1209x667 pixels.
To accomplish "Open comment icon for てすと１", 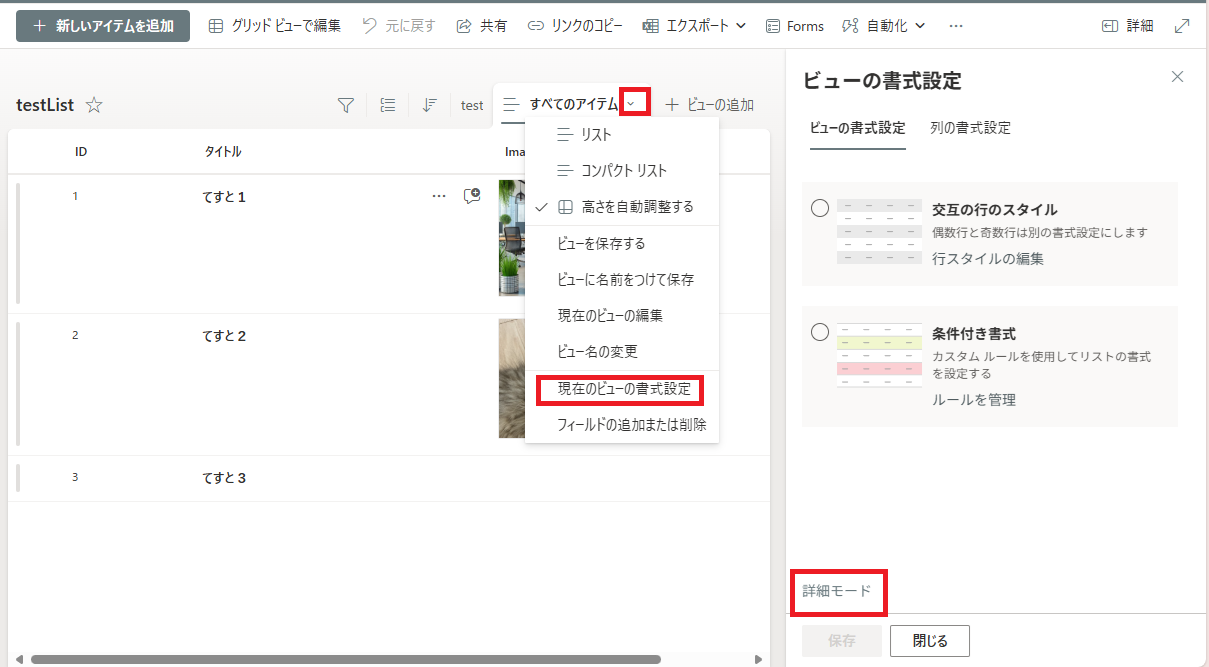I will [472, 196].
